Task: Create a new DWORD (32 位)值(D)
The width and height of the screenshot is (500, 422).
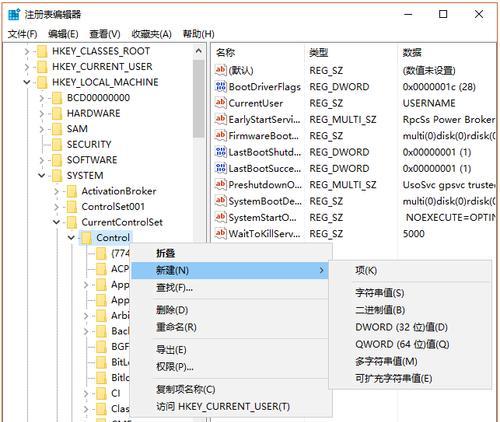Action: [410, 327]
